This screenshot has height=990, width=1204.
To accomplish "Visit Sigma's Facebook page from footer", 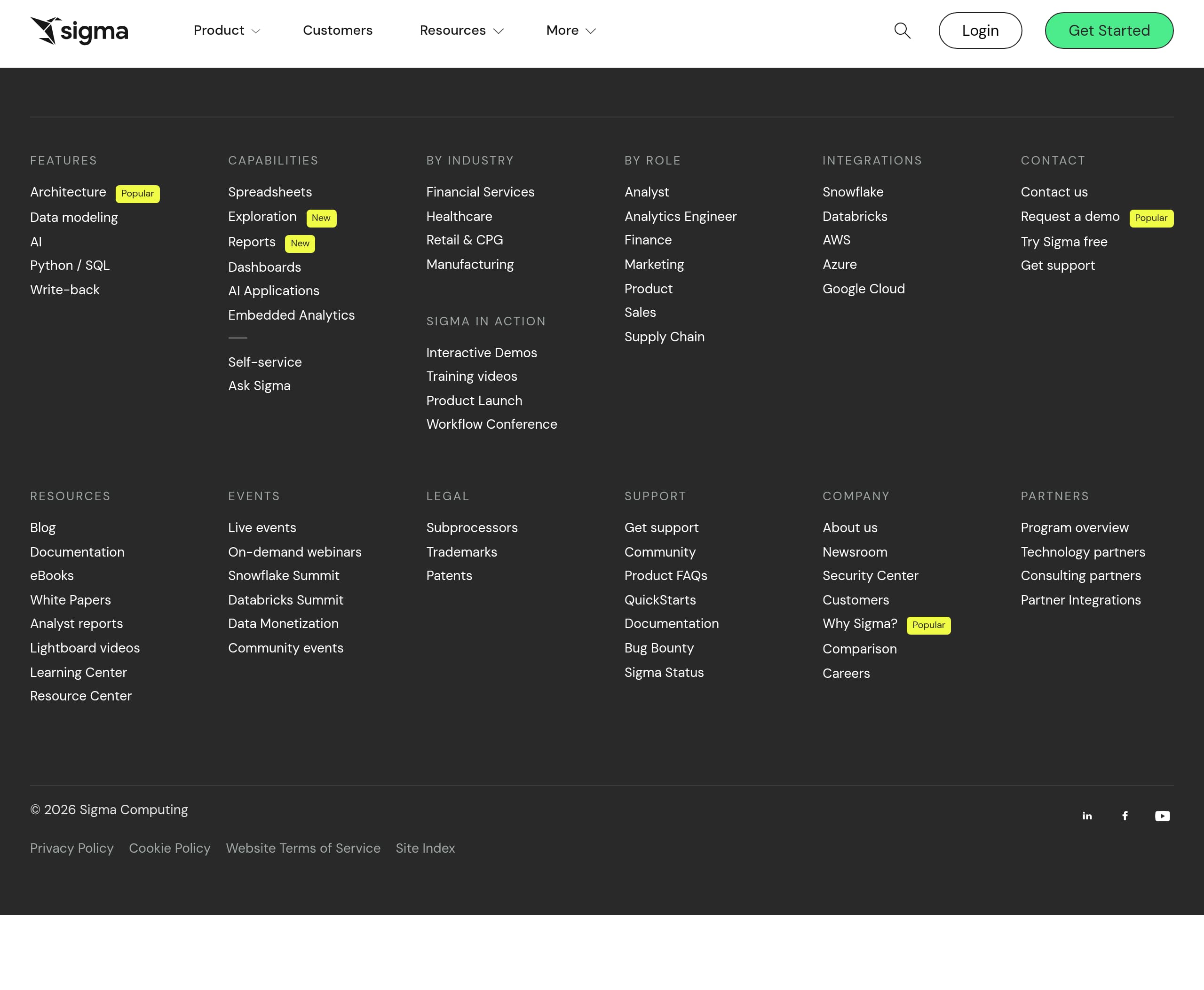I will click(x=1125, y=816).
